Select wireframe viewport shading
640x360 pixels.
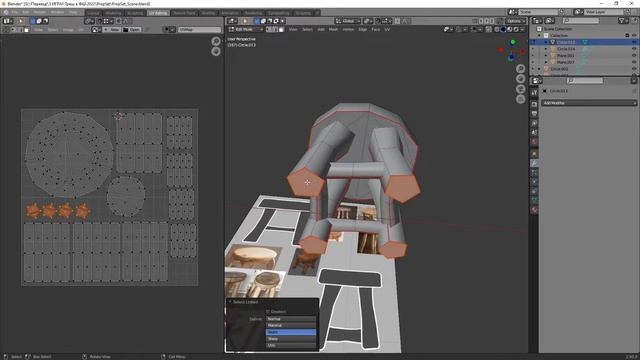[x=497, y=29]
